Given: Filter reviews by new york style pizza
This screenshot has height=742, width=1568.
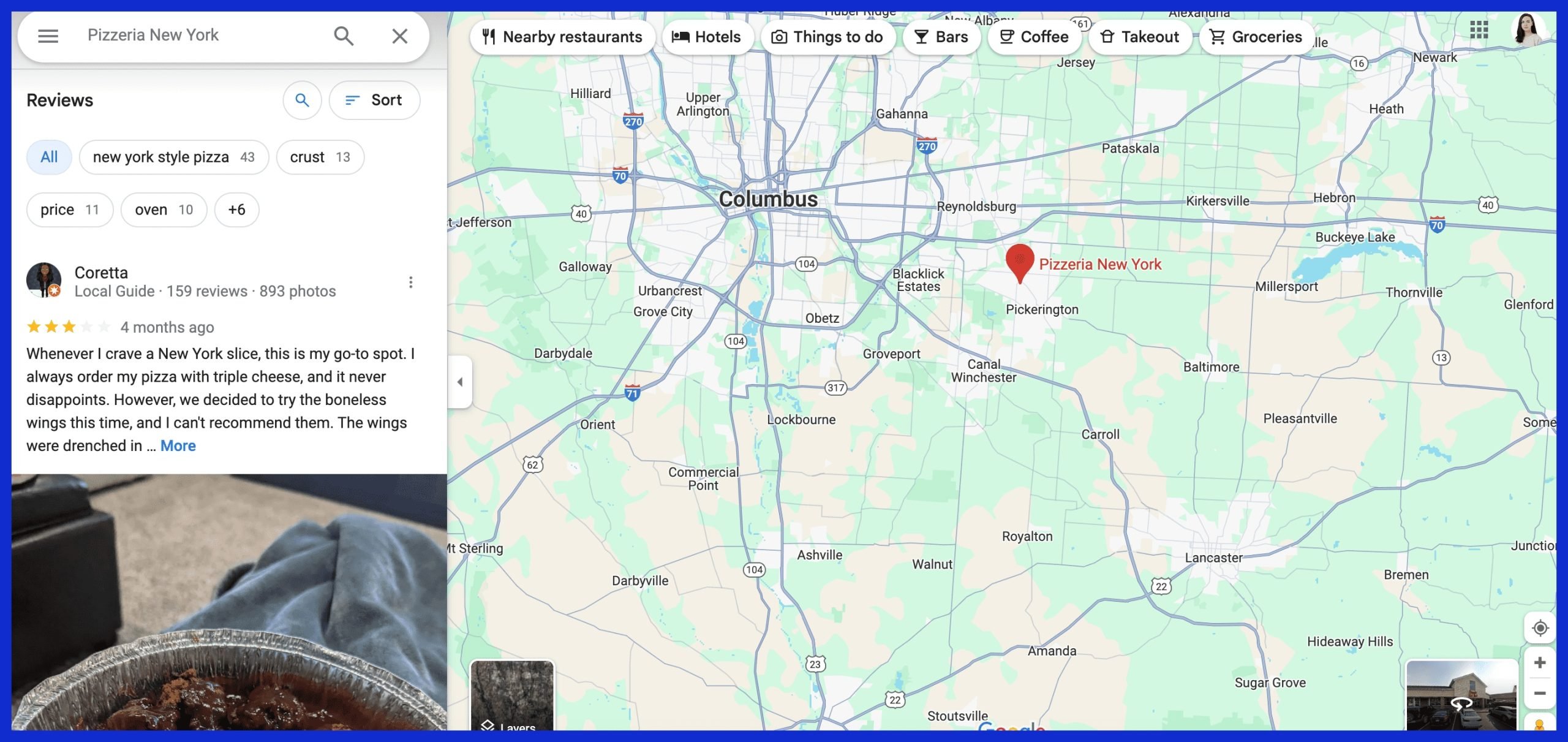Looking at the screenshot, I should tap(173, 157).
